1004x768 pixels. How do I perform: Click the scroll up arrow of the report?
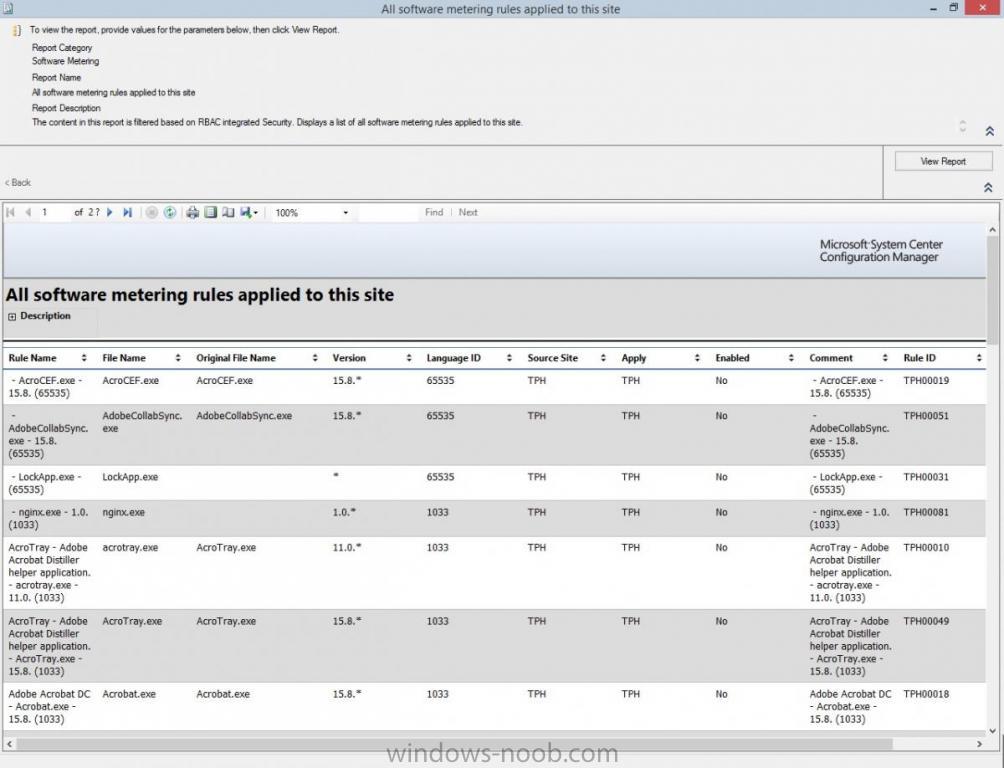click(x=992, y=229)
